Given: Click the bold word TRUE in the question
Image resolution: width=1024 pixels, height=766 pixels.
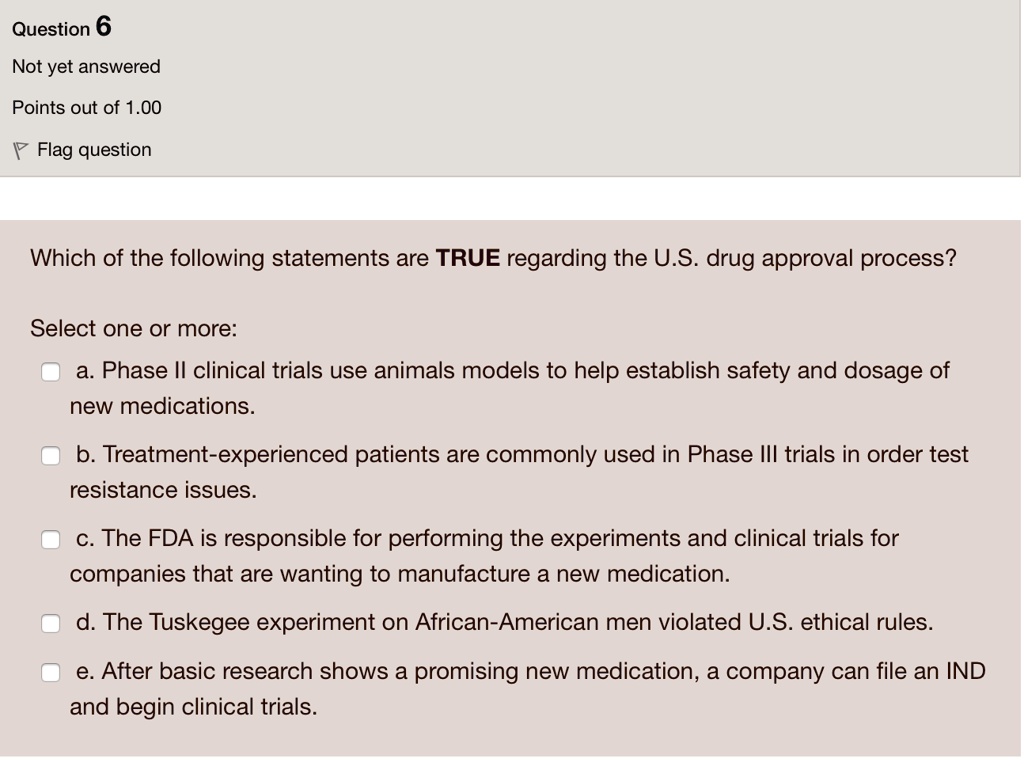Looking at the screenshot, I should coord(468,259).
